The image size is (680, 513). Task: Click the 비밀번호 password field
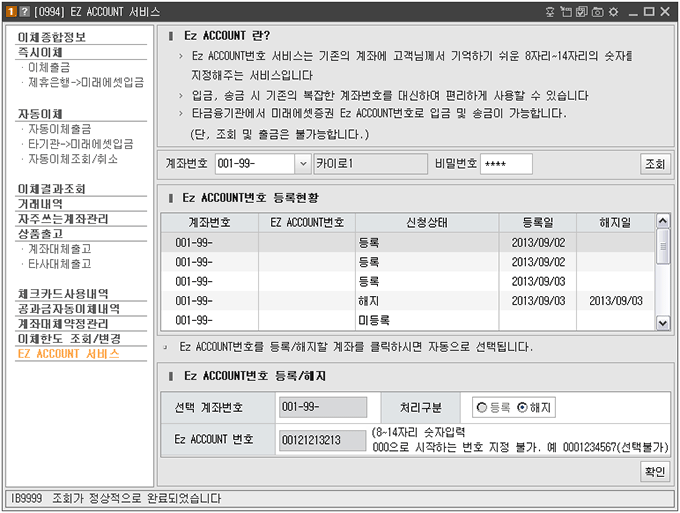506,164
